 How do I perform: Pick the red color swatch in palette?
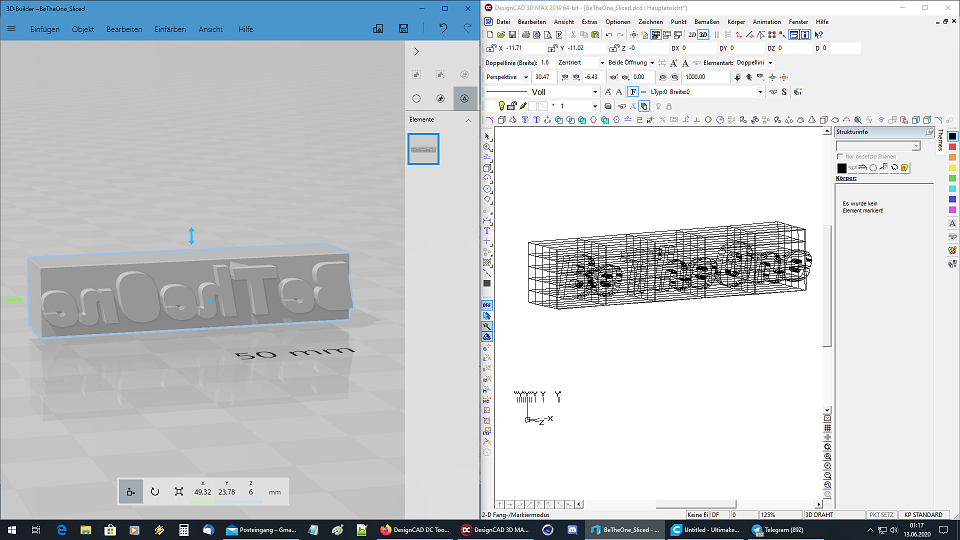pyautogui.click(x=952, y=148)
